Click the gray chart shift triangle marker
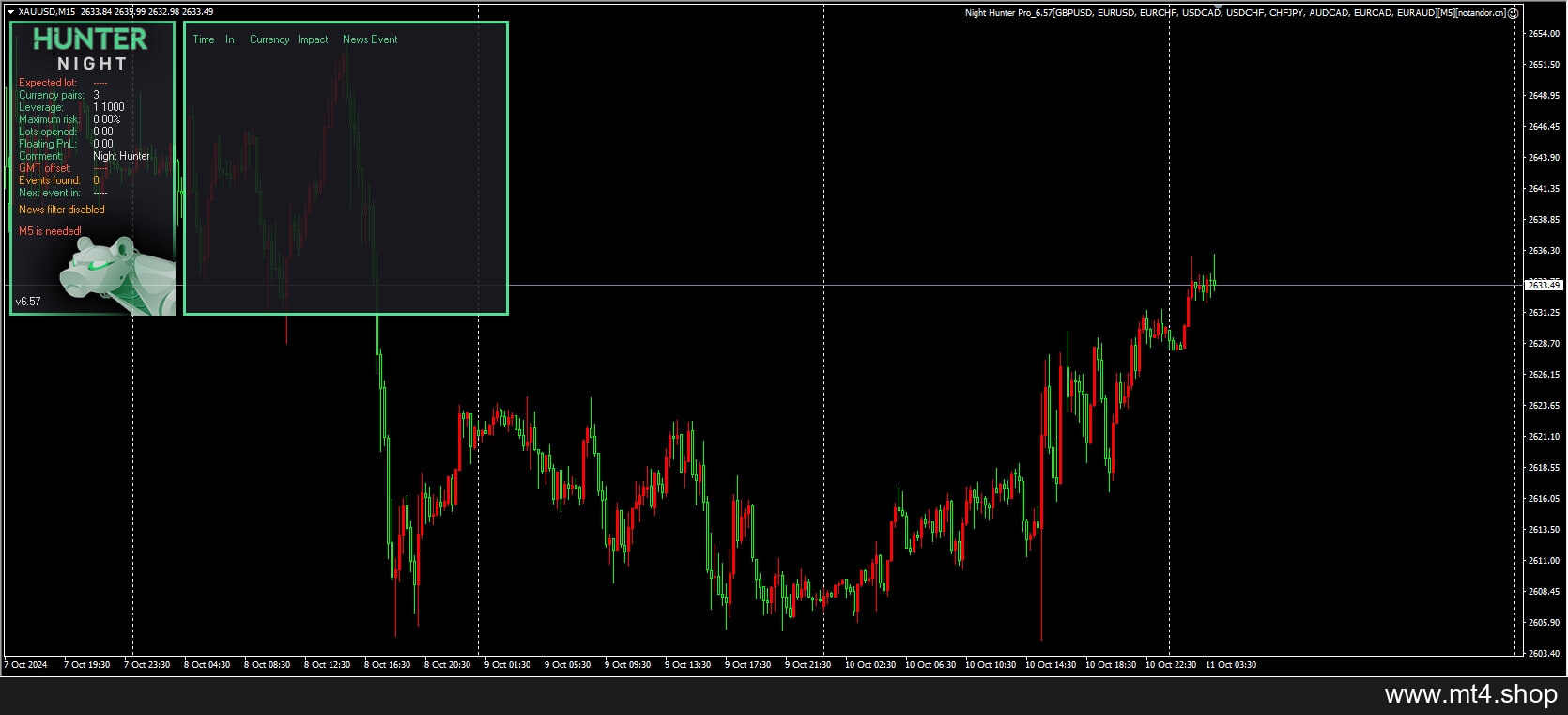Image resolution: width=1568 pixels, height=715 pixels. (1218, 8)
